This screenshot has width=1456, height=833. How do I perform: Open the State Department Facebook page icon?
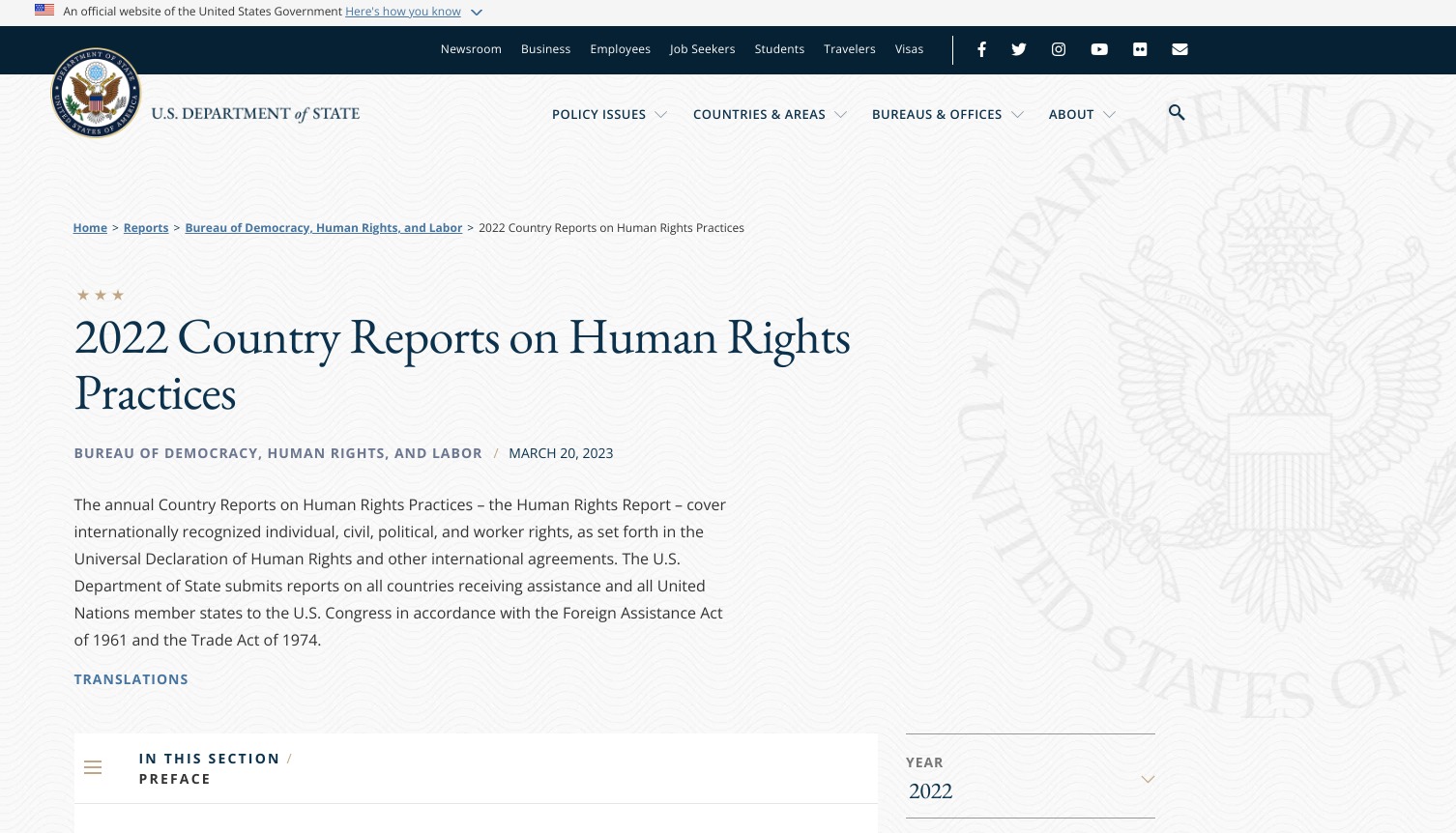[x=981, y=49]
